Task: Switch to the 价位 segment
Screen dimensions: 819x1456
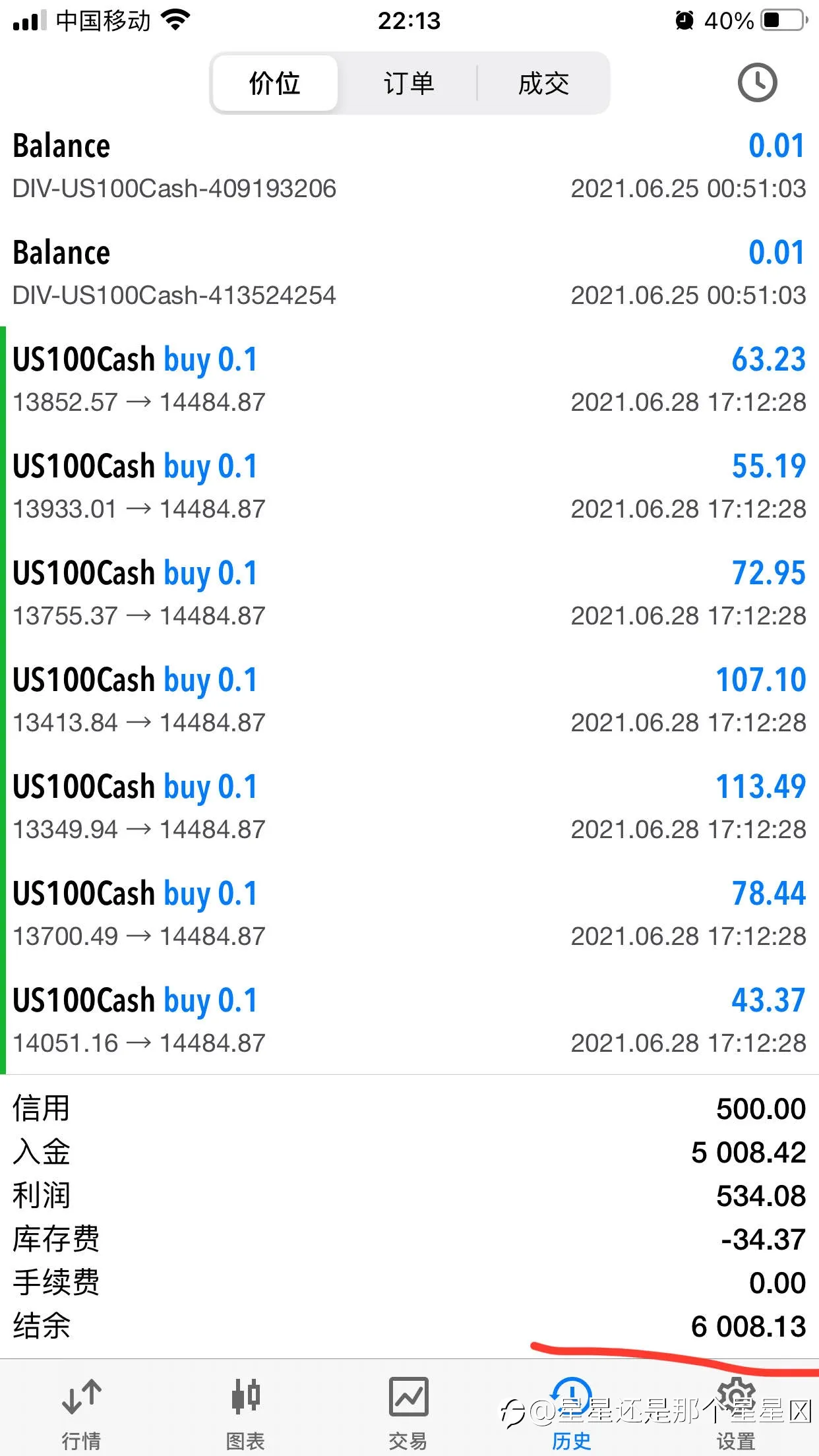Action: (275, 83)
